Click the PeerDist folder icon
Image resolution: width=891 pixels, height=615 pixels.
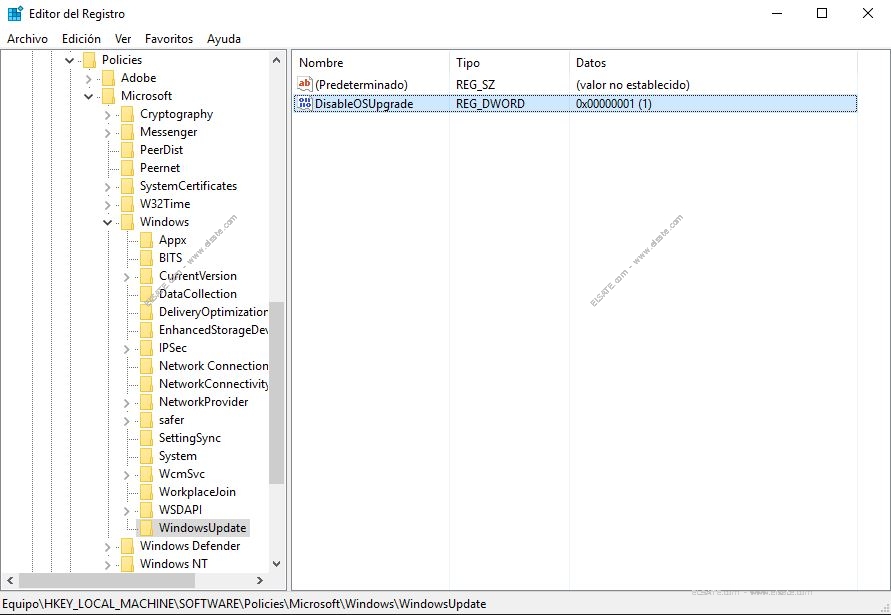[x=127, y=150]
